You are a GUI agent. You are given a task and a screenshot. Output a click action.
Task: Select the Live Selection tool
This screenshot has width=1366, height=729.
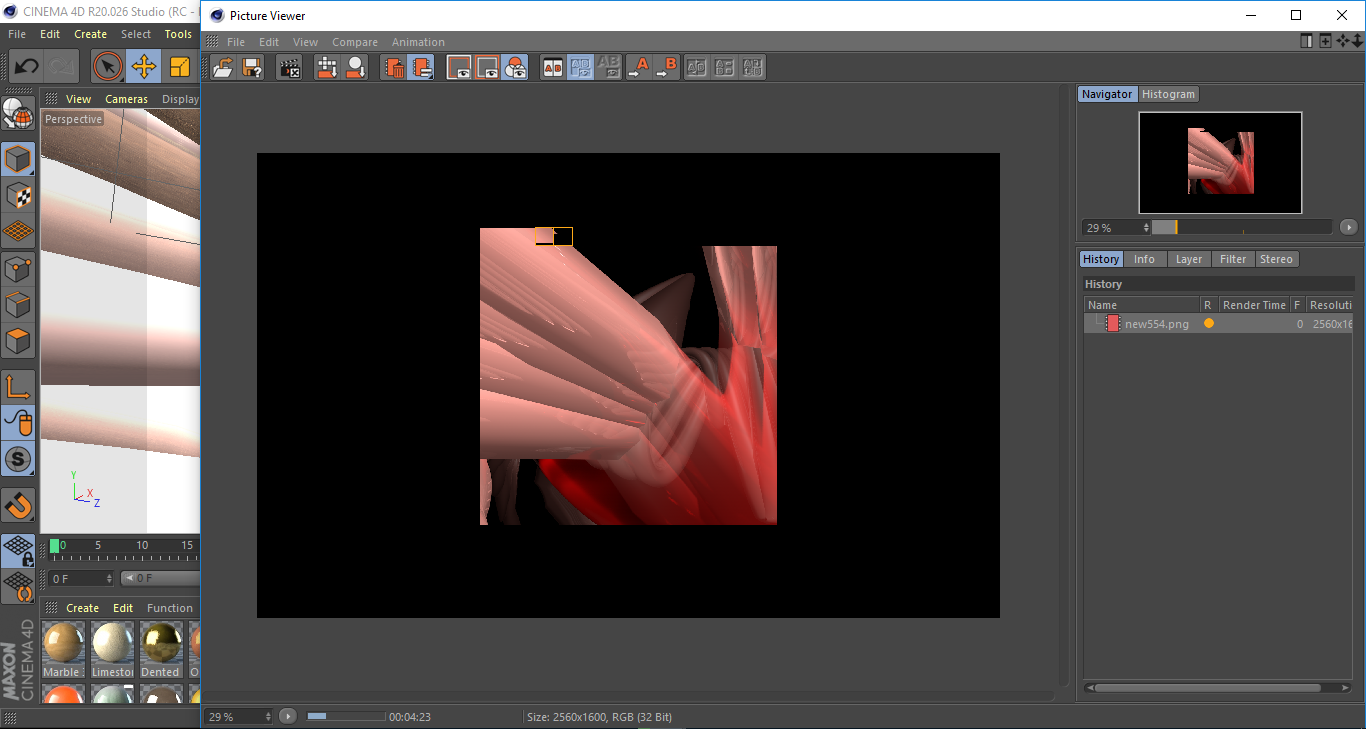(x=108, y=67)
